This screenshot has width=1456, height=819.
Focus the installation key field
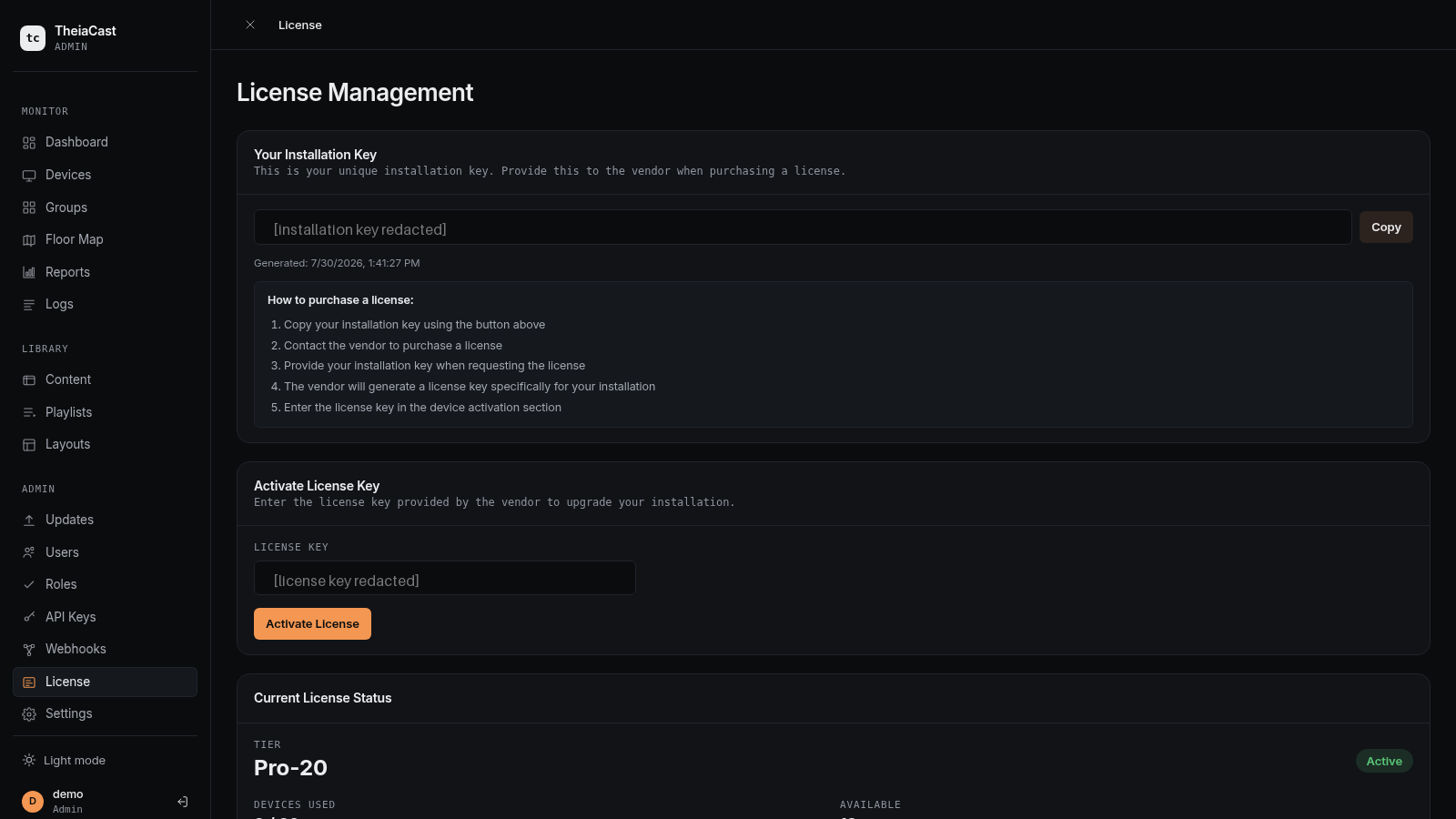pos(803,227)
